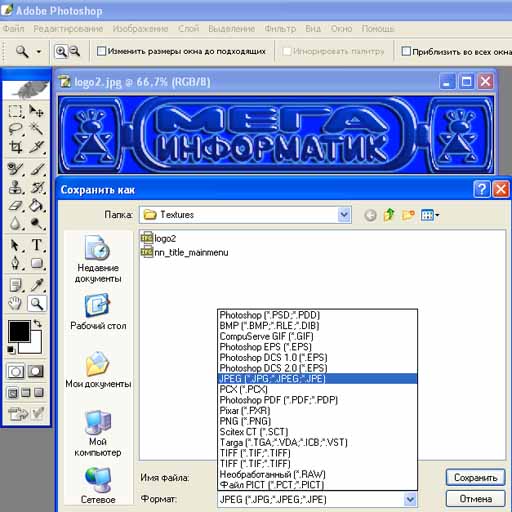This screenshot has height=512, width=512.
Task: Go up one folder level
Action: 389,215
